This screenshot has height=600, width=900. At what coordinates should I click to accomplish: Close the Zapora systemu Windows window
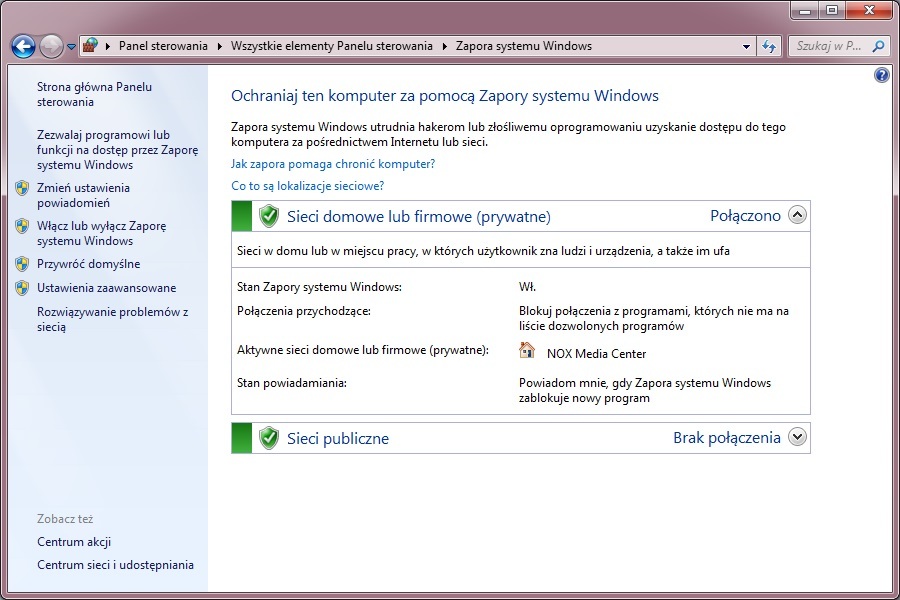point(870,11)
